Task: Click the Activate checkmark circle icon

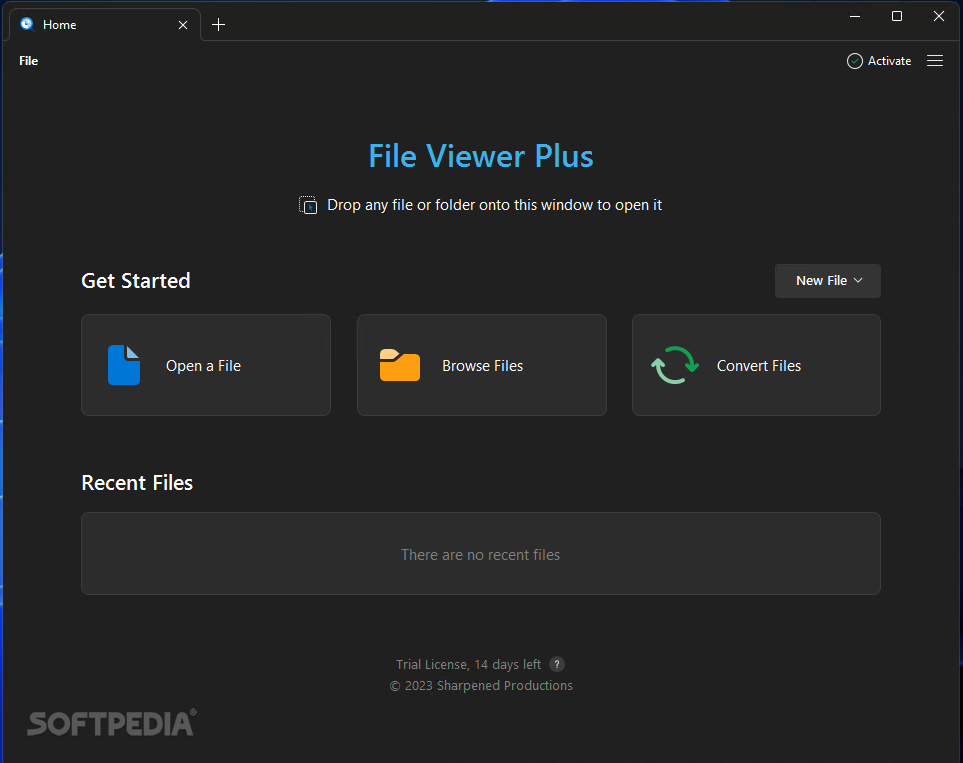Action: pos(854,61)
